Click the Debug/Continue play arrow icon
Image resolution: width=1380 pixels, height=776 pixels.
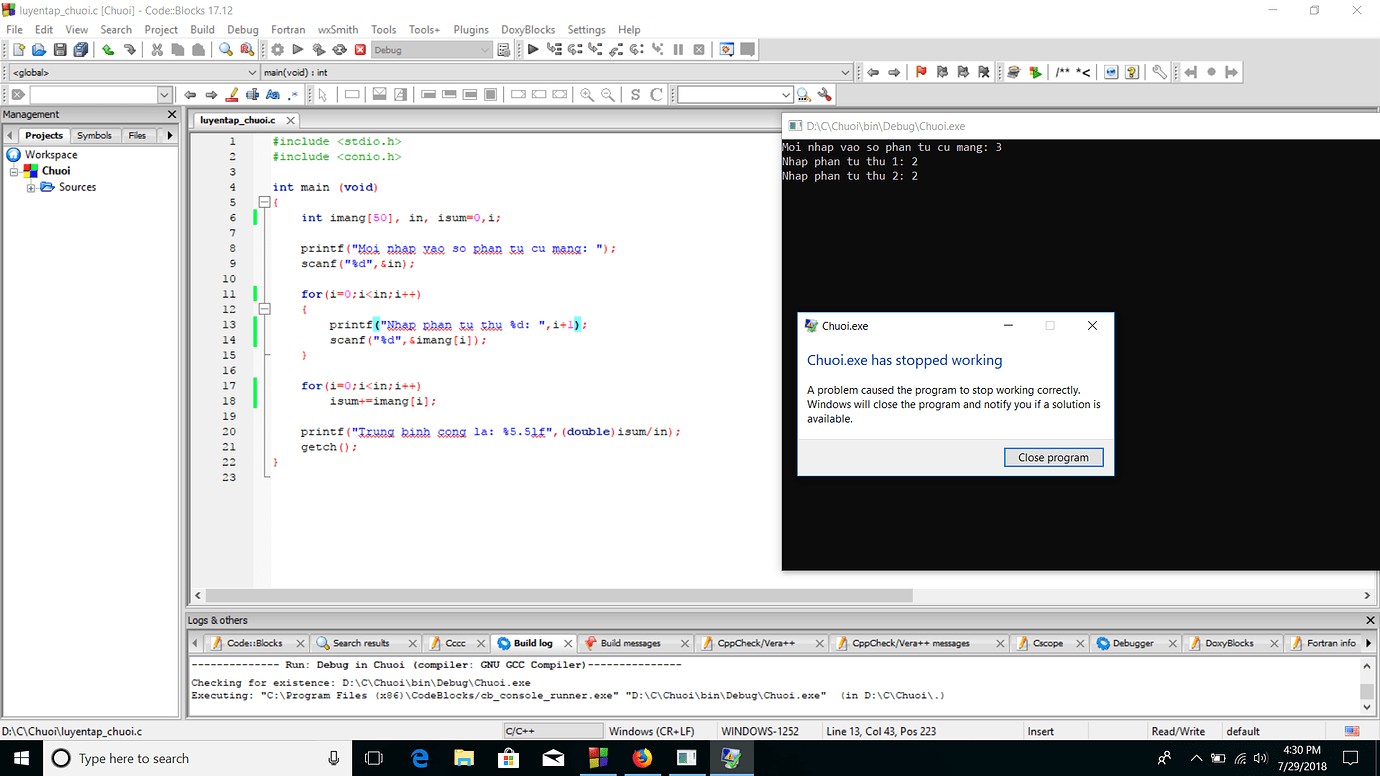point(532,50)
